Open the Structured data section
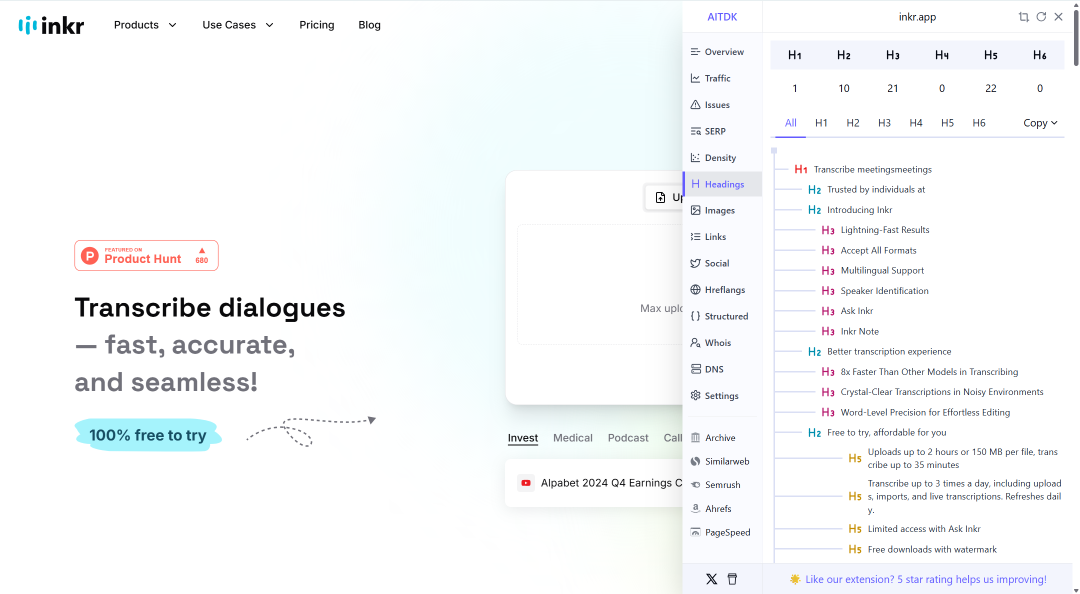Image resolution: width=1080 pixels, height=594 pixels. [722, 316]
